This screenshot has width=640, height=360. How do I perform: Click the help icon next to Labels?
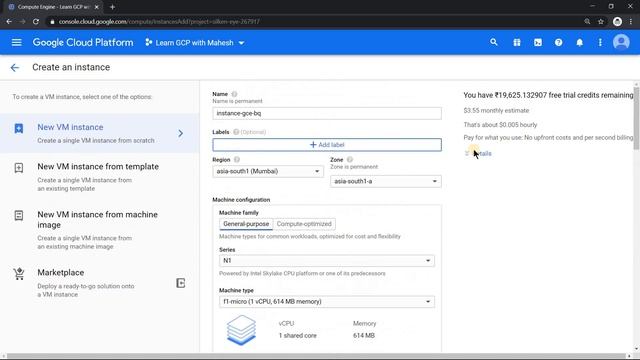(x=236, y=132)
